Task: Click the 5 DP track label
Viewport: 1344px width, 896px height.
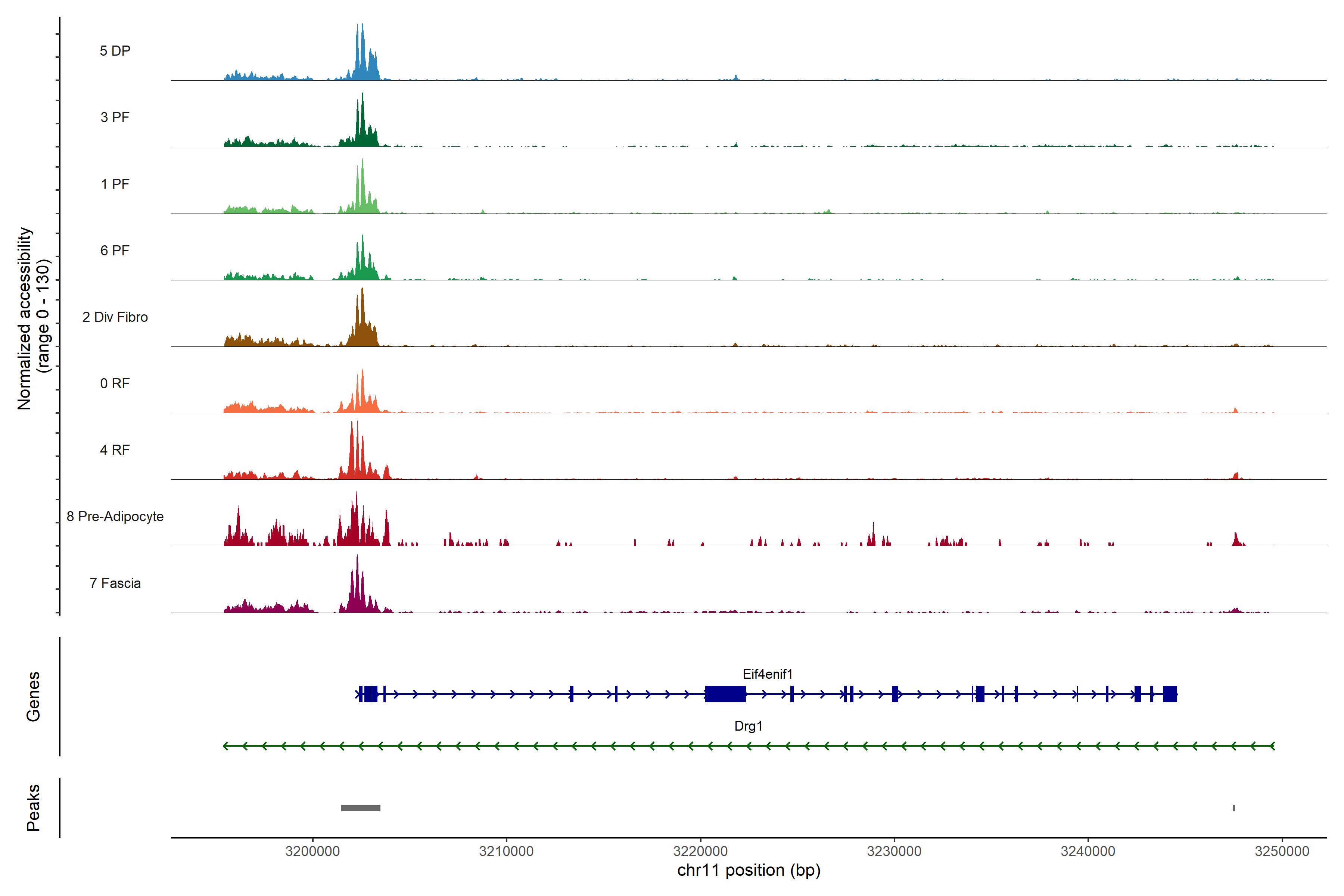Action: pyautogui.click(x=115, y=51)
